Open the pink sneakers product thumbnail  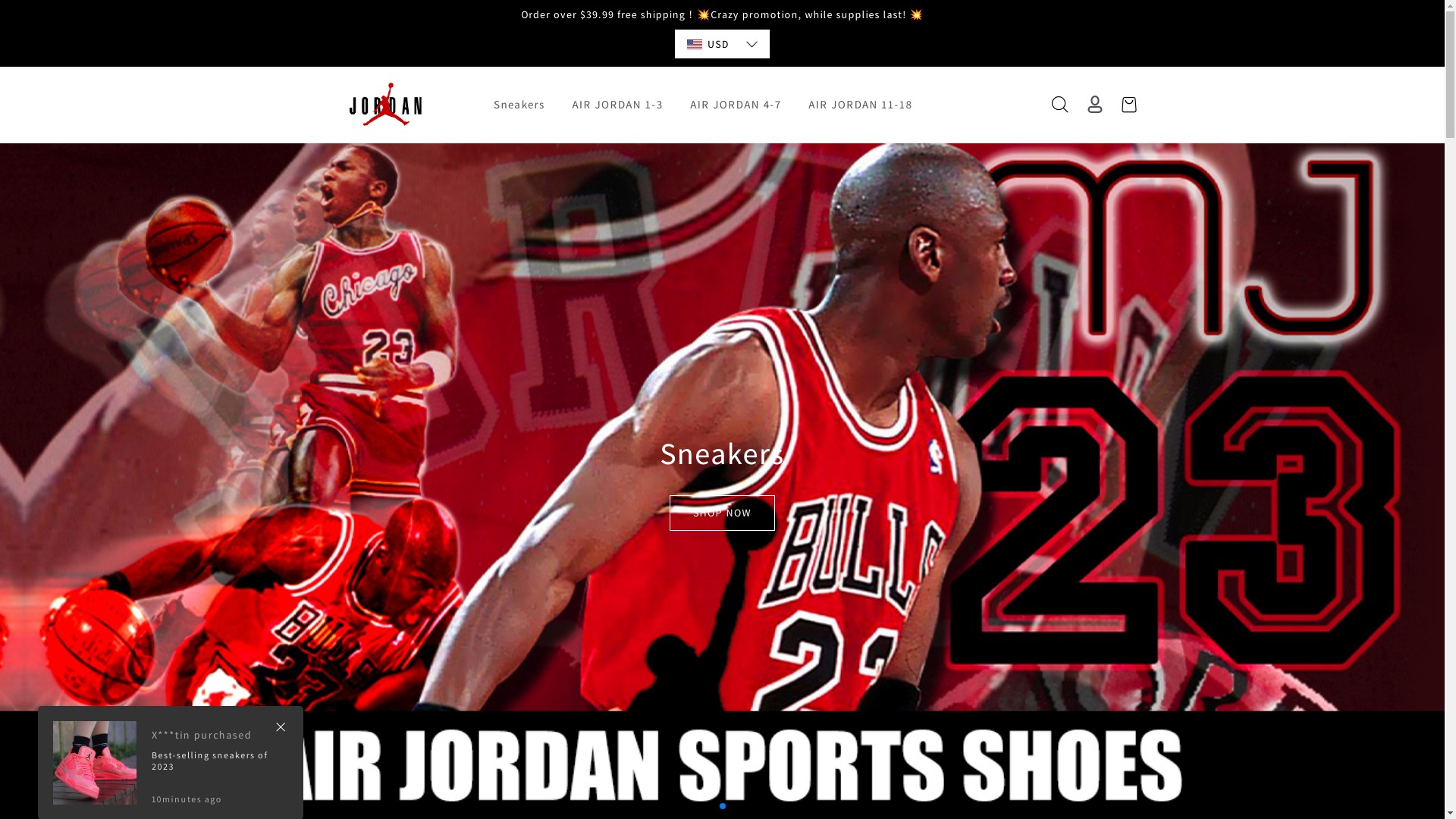click(x=95, y=763)
